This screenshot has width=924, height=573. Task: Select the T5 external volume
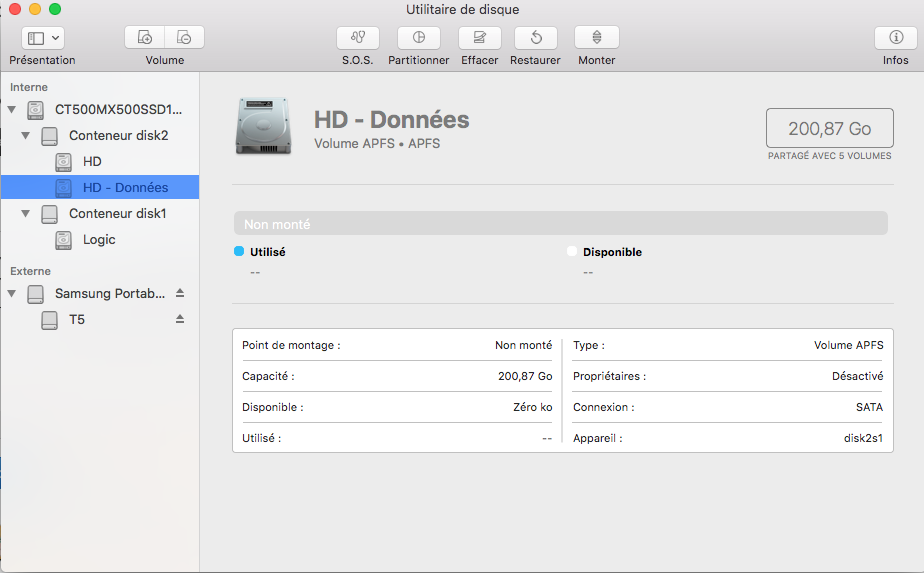point(76,320)
